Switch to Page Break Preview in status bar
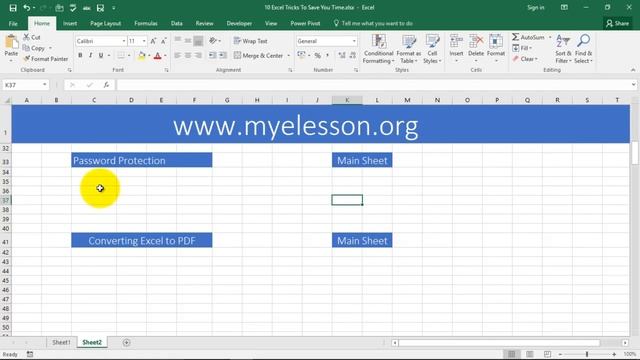640x360 pixels. 547,354
